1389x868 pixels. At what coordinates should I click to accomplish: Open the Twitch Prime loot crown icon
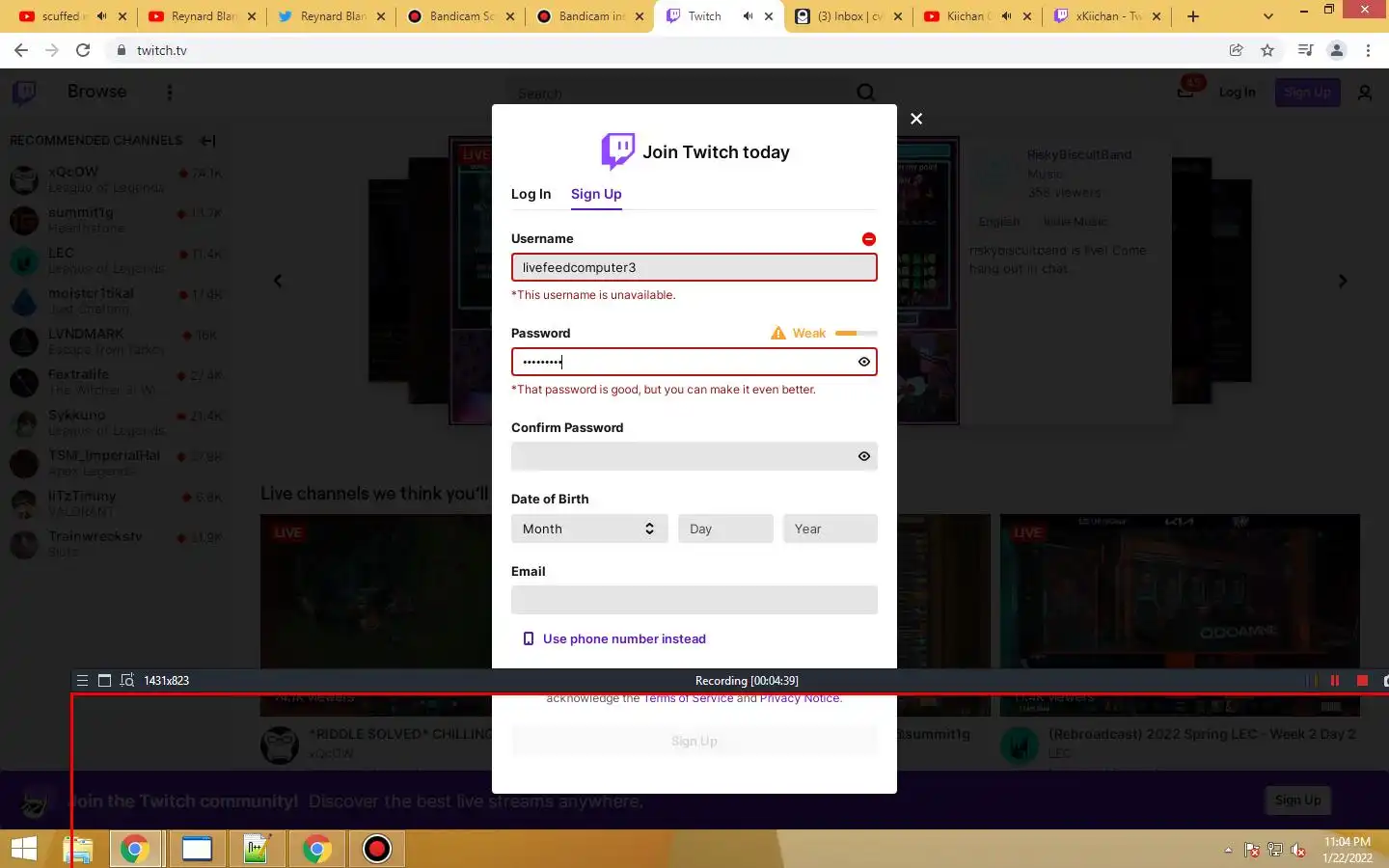coord(1185,92)
